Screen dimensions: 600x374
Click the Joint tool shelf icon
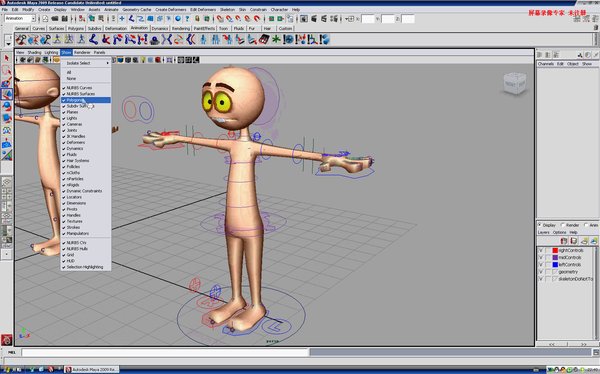[93, 39]
